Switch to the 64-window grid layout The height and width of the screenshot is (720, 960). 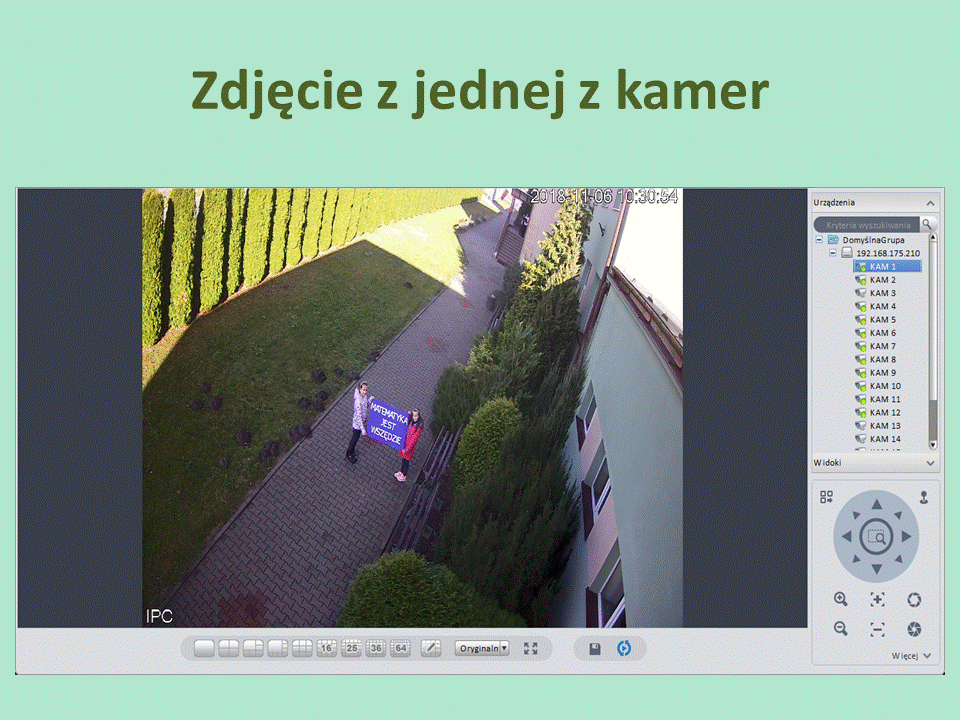coord(400,648)
